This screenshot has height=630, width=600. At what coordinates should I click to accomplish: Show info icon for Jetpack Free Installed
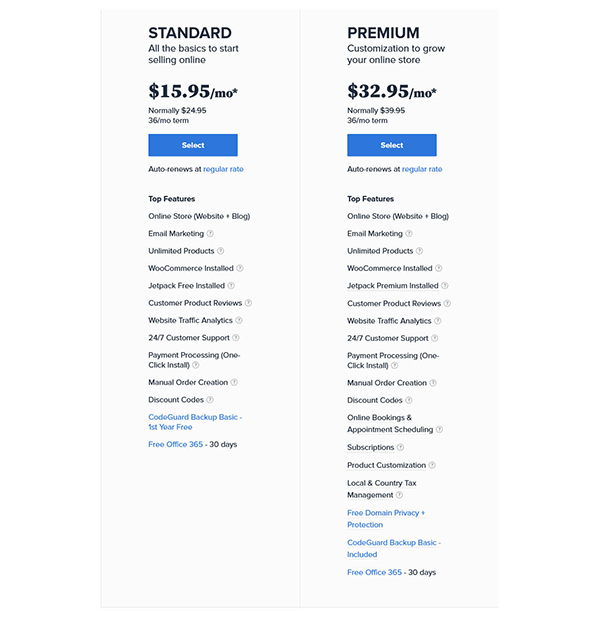tap(231, 286)
